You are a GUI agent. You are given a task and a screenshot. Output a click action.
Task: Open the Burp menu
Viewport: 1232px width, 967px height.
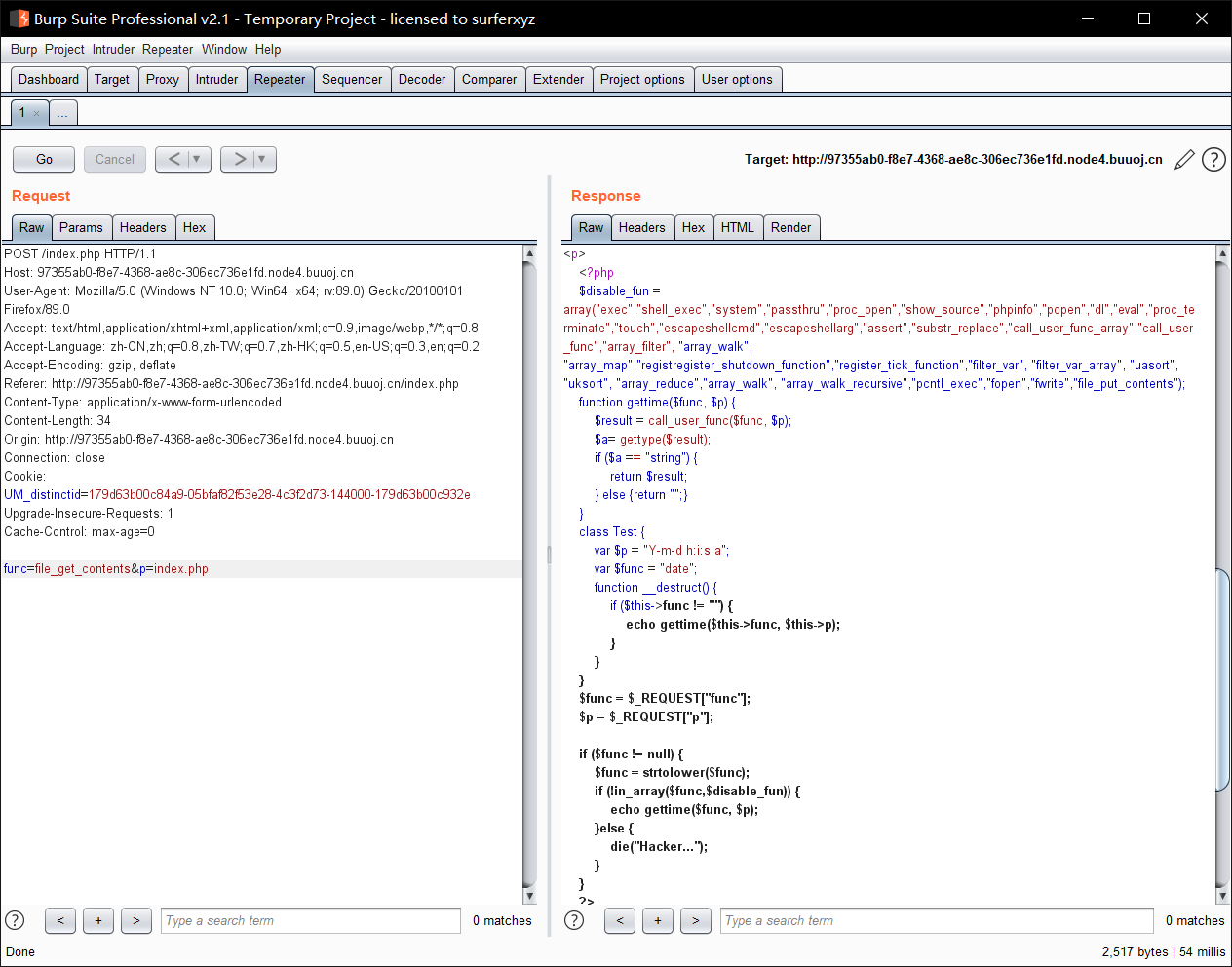pos(24,49)
